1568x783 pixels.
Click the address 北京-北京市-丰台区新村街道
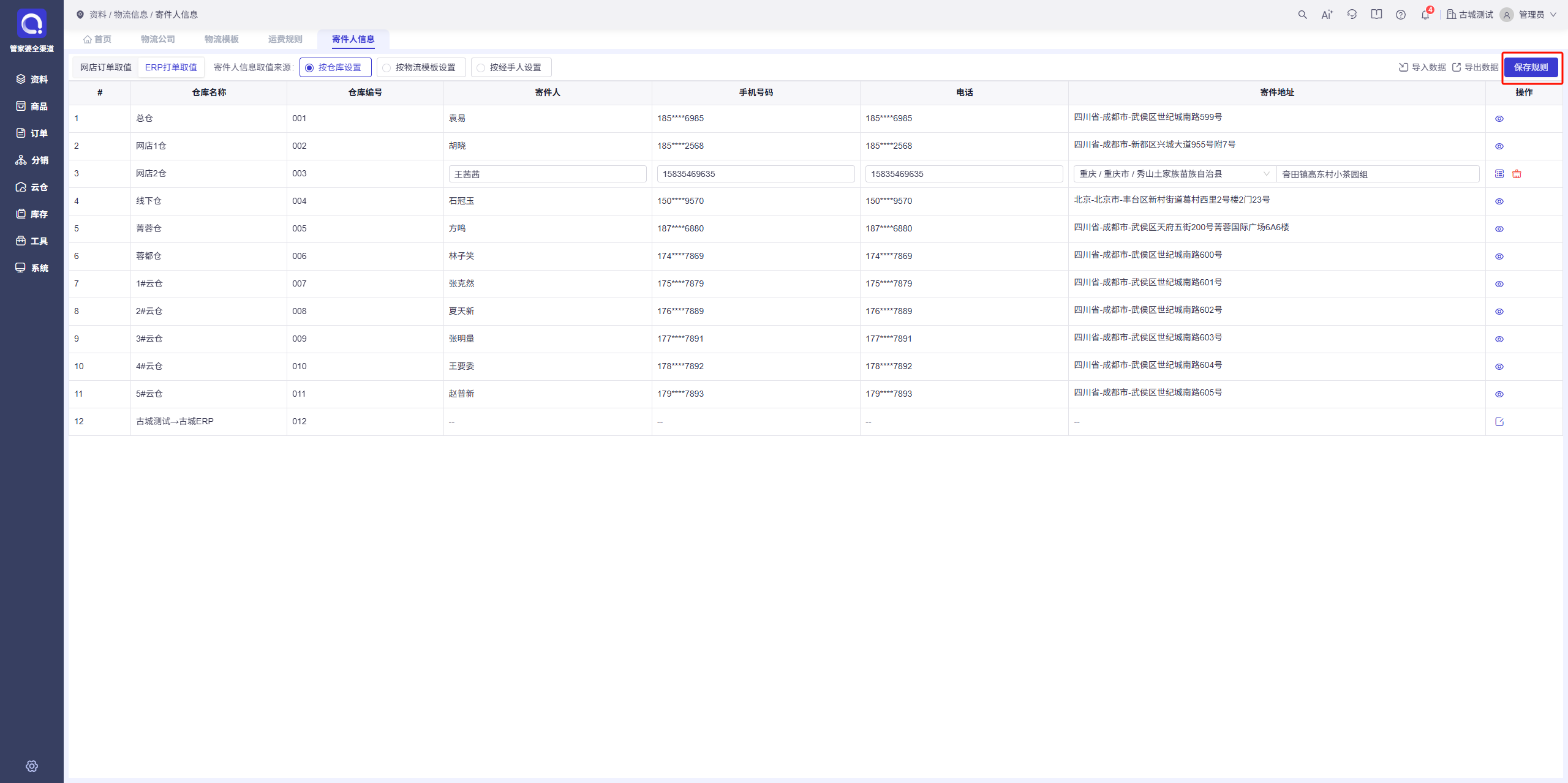pos(1172,200)
